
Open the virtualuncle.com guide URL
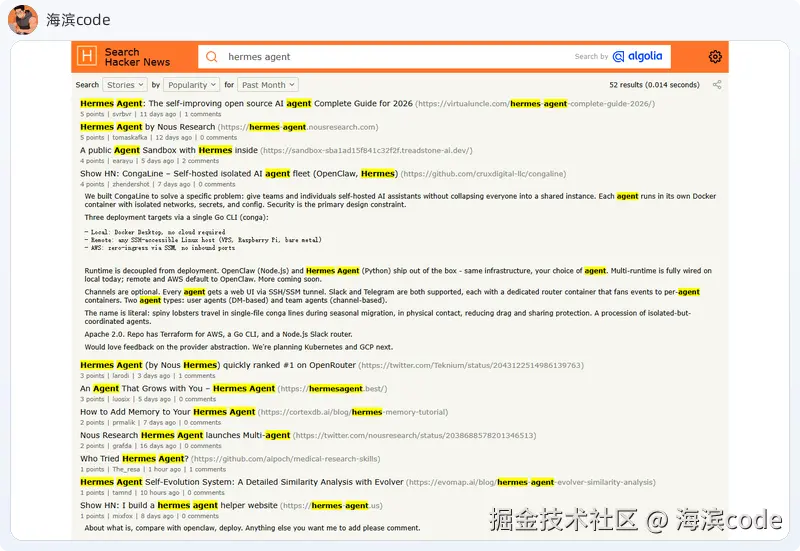tap(535, 104)
